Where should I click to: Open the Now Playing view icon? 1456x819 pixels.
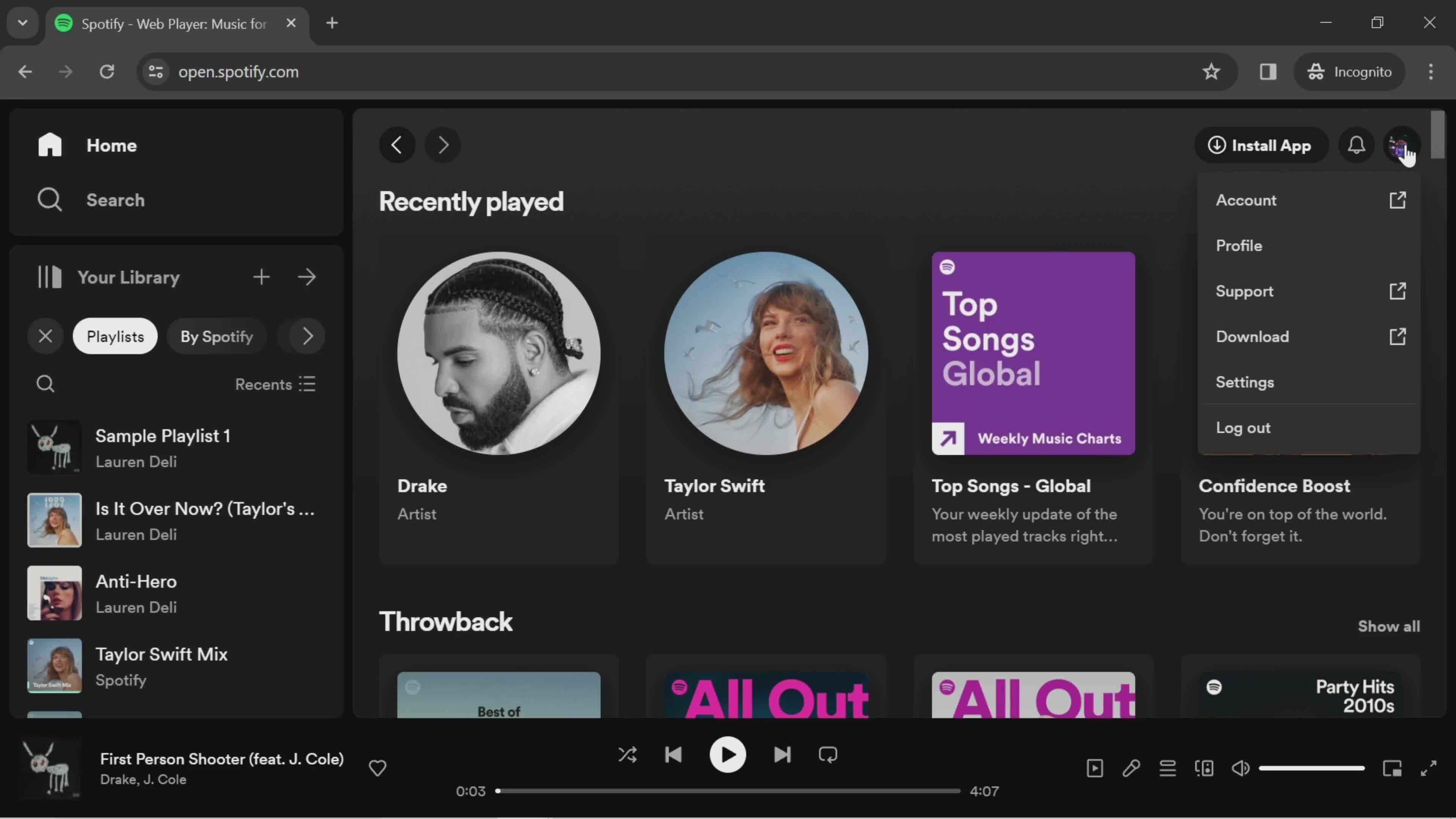[1095, 768]
